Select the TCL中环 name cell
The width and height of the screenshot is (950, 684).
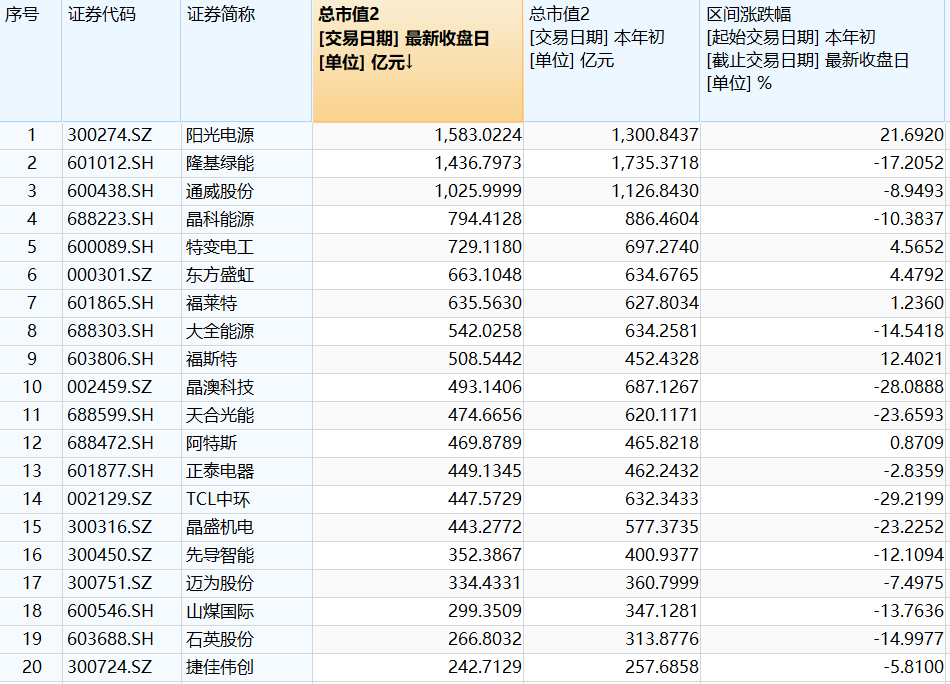tap(219, 499)
